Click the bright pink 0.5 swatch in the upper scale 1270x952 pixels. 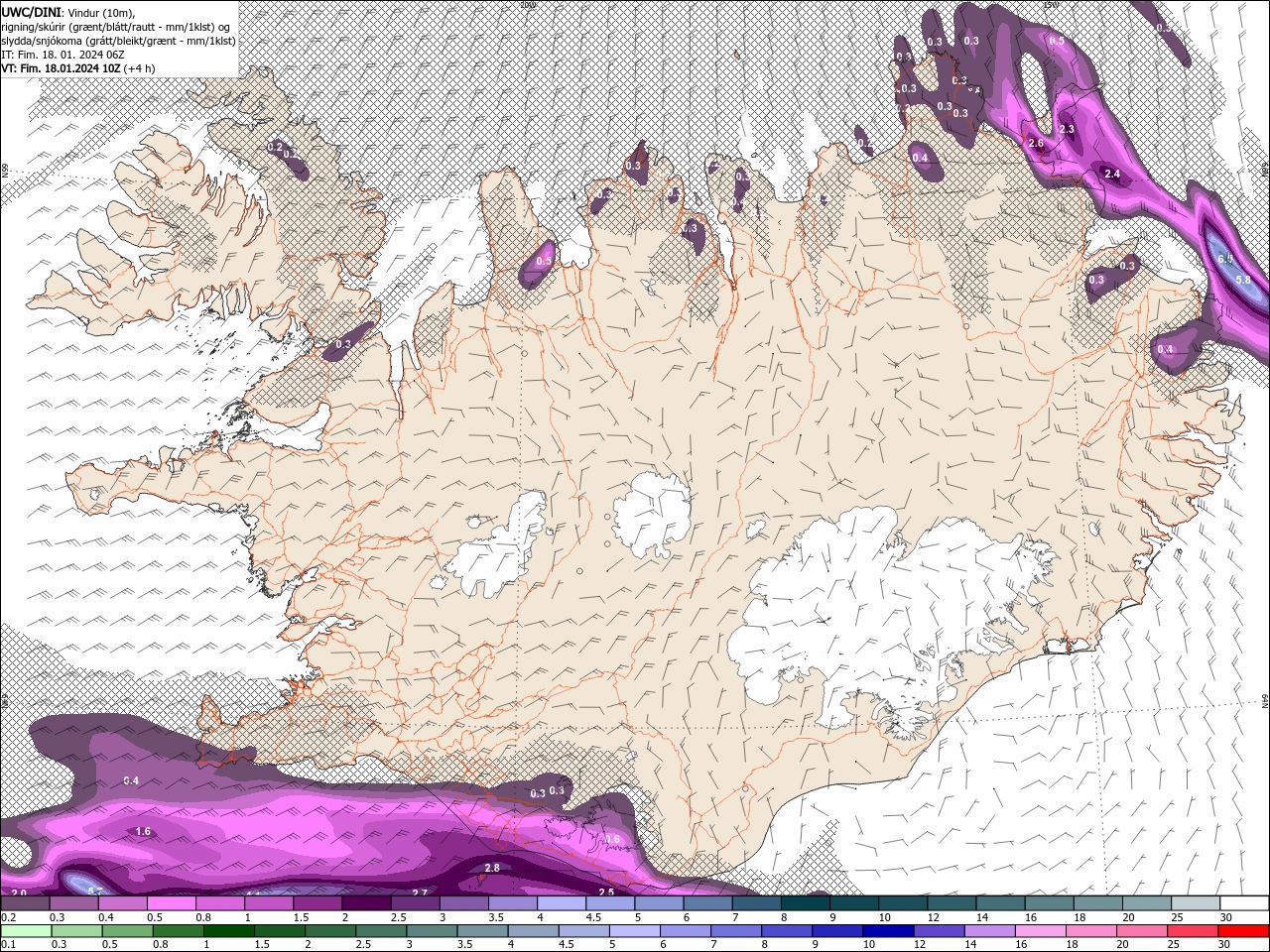170,903
